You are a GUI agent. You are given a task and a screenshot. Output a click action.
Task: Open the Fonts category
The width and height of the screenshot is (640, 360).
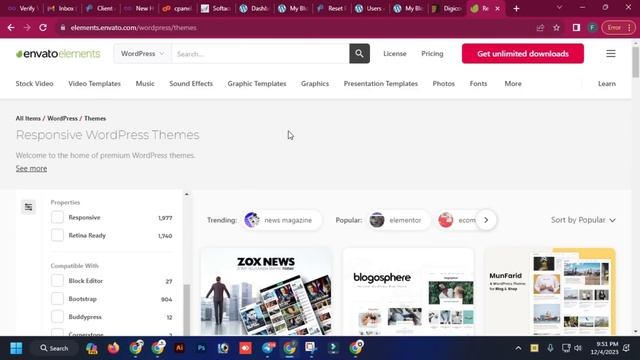point(478,83)
